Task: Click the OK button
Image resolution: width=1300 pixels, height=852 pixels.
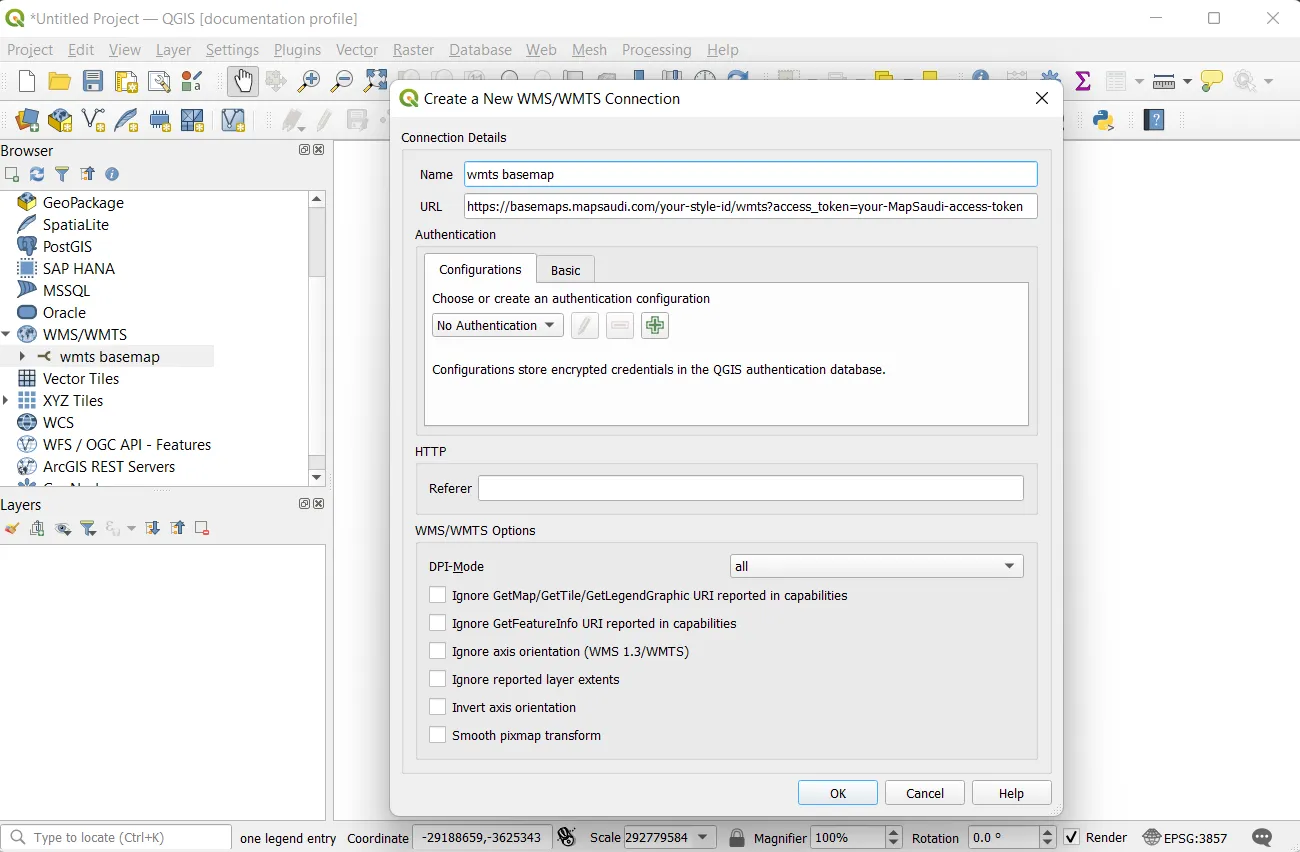Action: point(837,793)
